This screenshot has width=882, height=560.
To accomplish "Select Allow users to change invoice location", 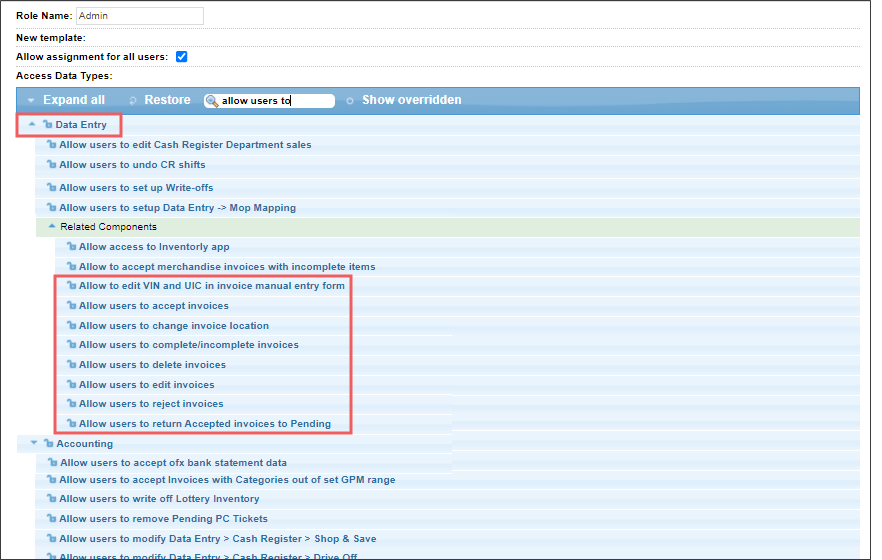I will click(x=174, y=326).
